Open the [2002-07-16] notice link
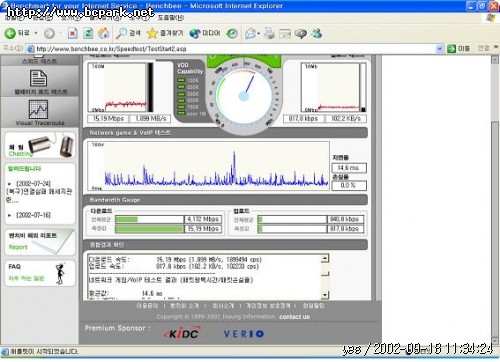 click(x=33, y=215)
